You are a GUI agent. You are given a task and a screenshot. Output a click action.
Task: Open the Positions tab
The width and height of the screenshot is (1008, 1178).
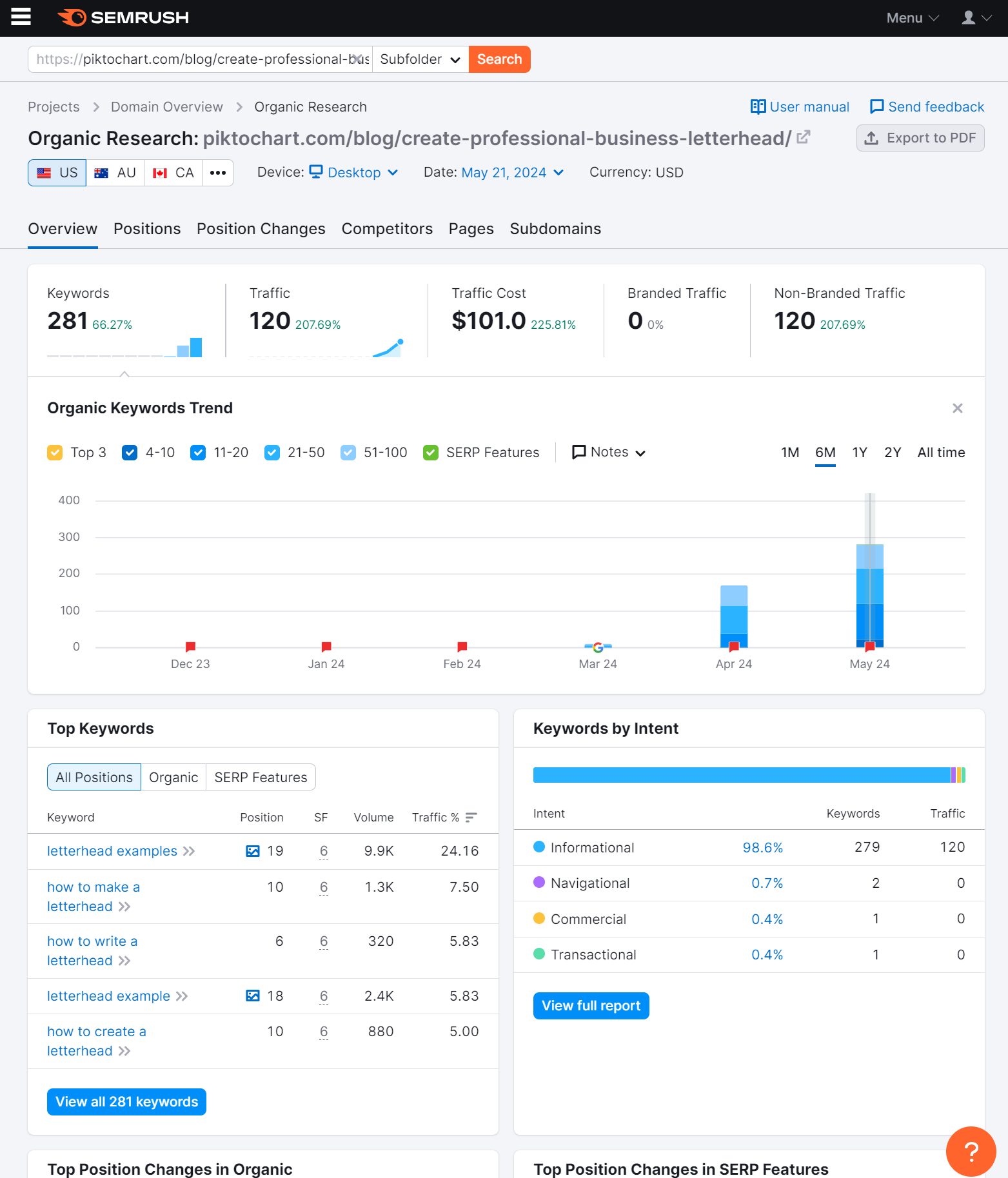coord(147,229)
